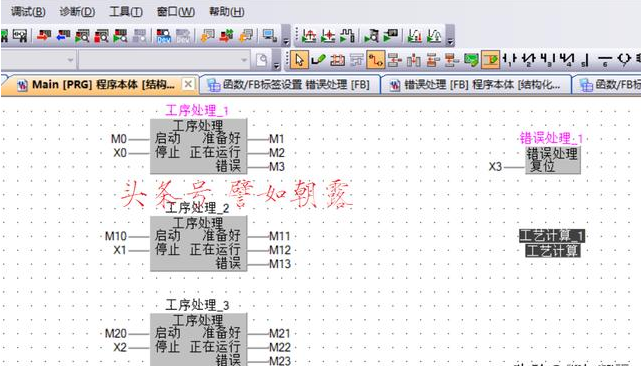Insert open branch contact numbered 3

click(x=548, y=60)
